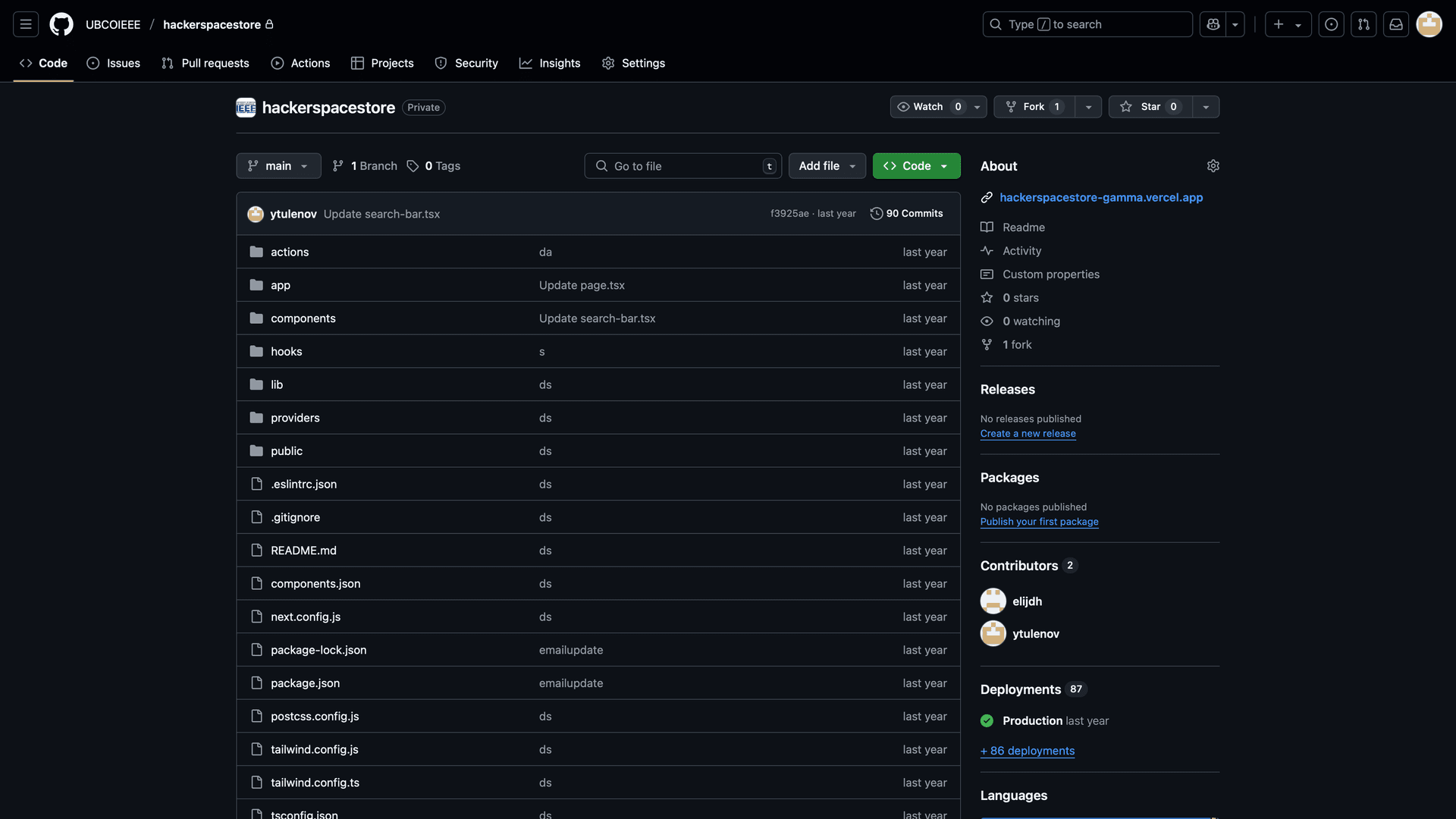The image size is (1456, 819).
Task: Open hackerspacestore-gamma.vercel.app link
Action: tap(1101, 197)
